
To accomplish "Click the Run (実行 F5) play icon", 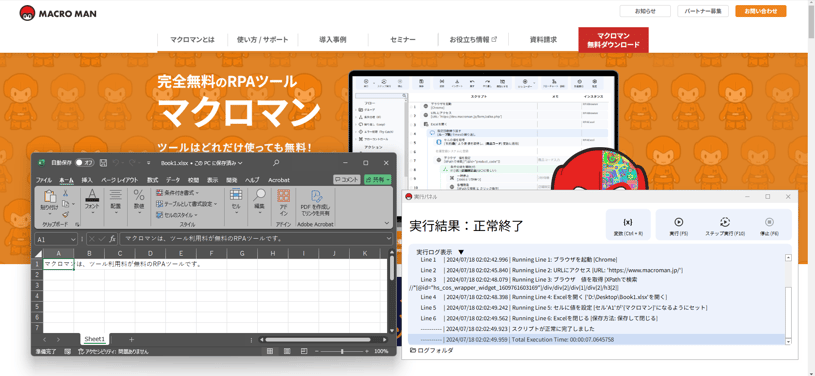I will (678, 222).
